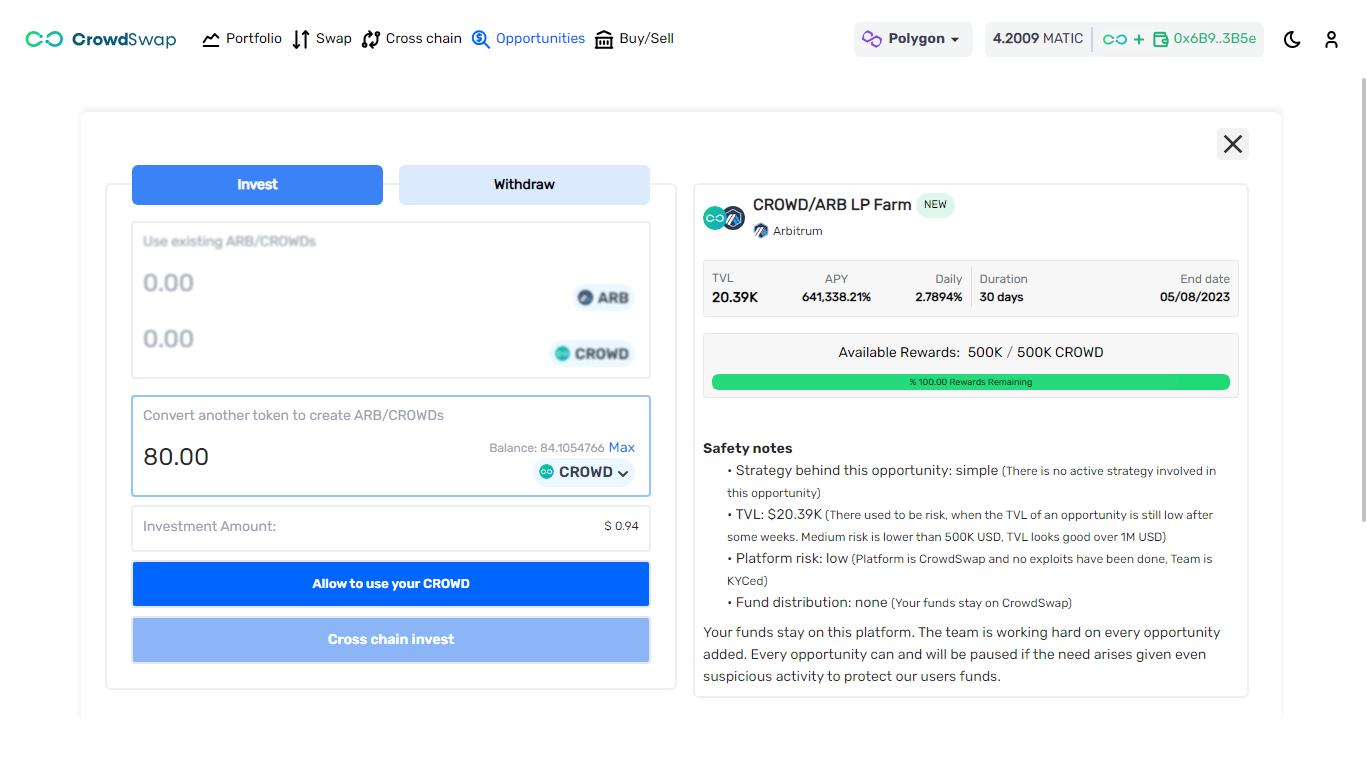Click the NEW badge
1366x768 pixels.
pyautogui.click(x=935, y=205)
